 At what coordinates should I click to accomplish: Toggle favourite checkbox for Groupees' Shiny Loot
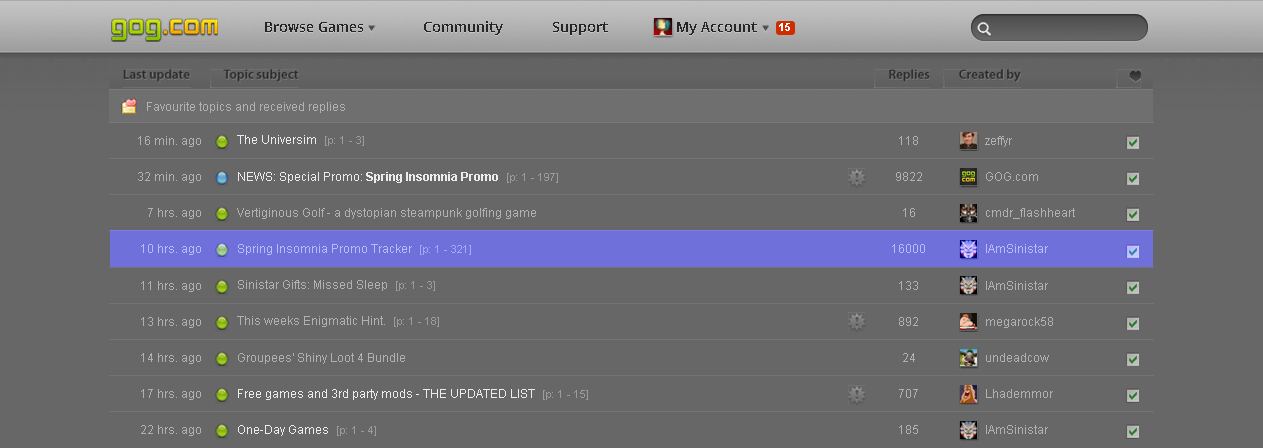tap(1133, 359)
